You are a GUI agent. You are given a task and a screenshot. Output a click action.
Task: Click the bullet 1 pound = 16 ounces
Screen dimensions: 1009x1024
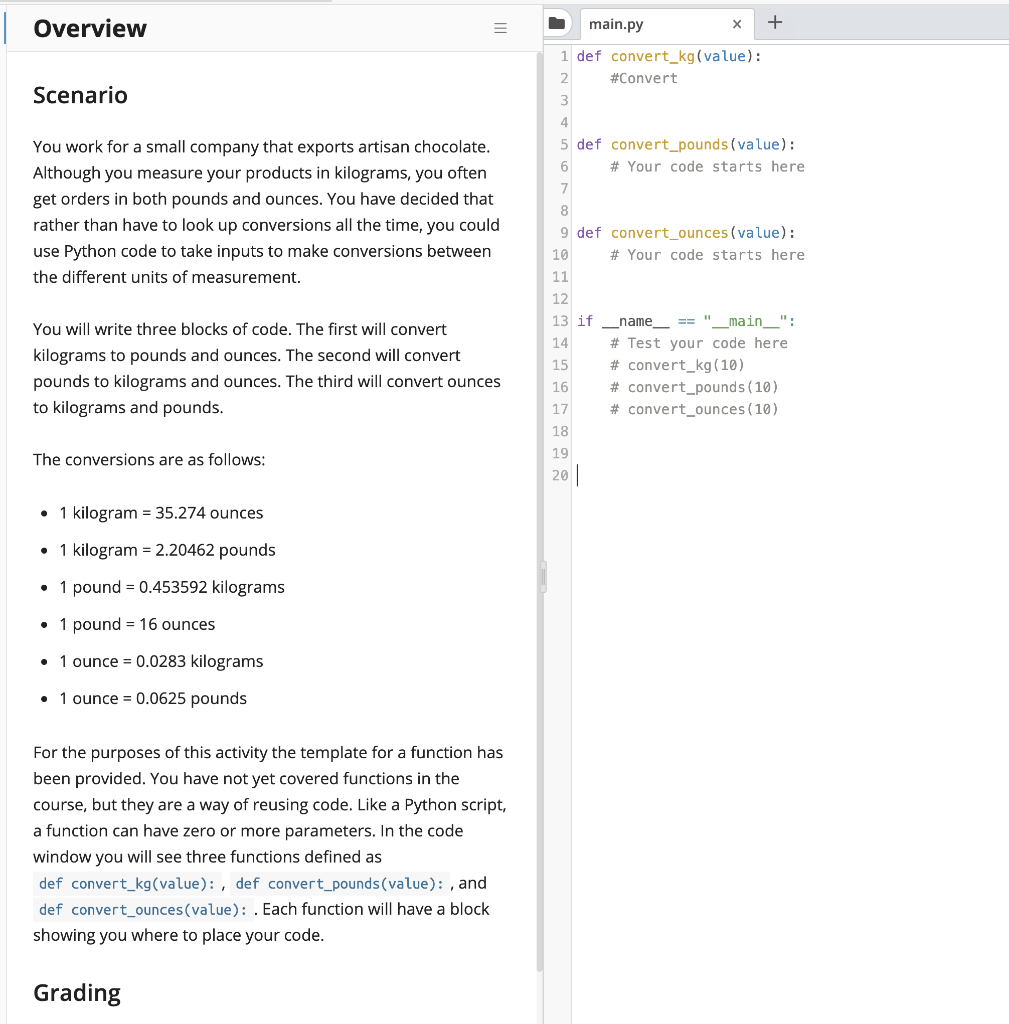(x=139, y=624)
